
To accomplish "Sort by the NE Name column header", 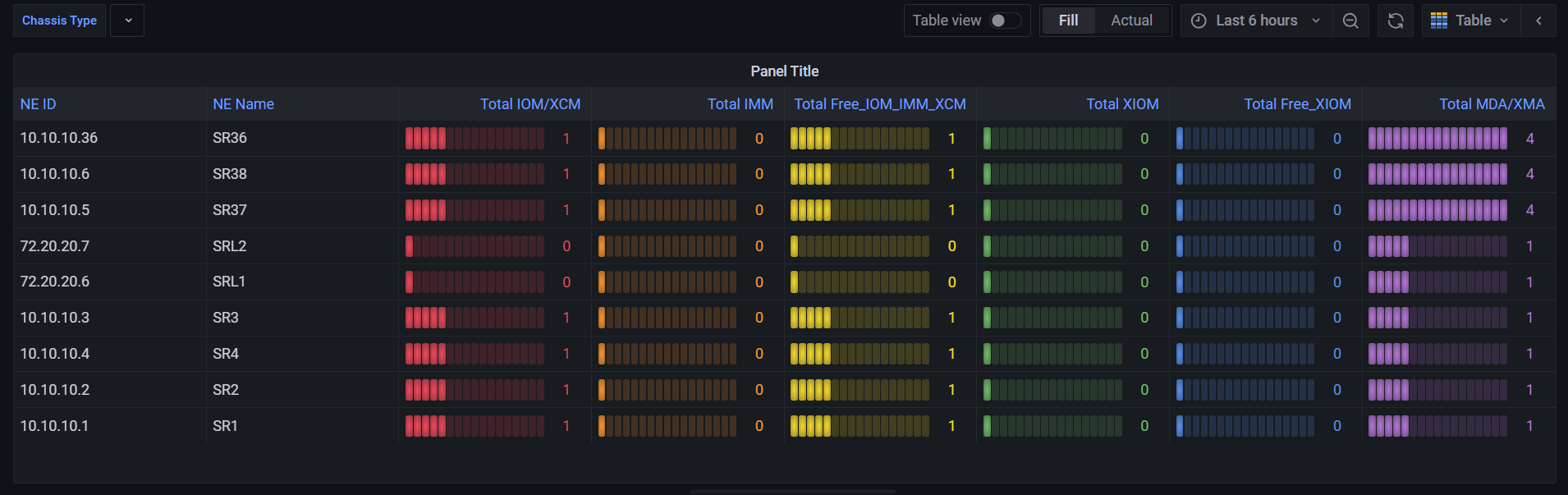I will click(x=243, y=104).
